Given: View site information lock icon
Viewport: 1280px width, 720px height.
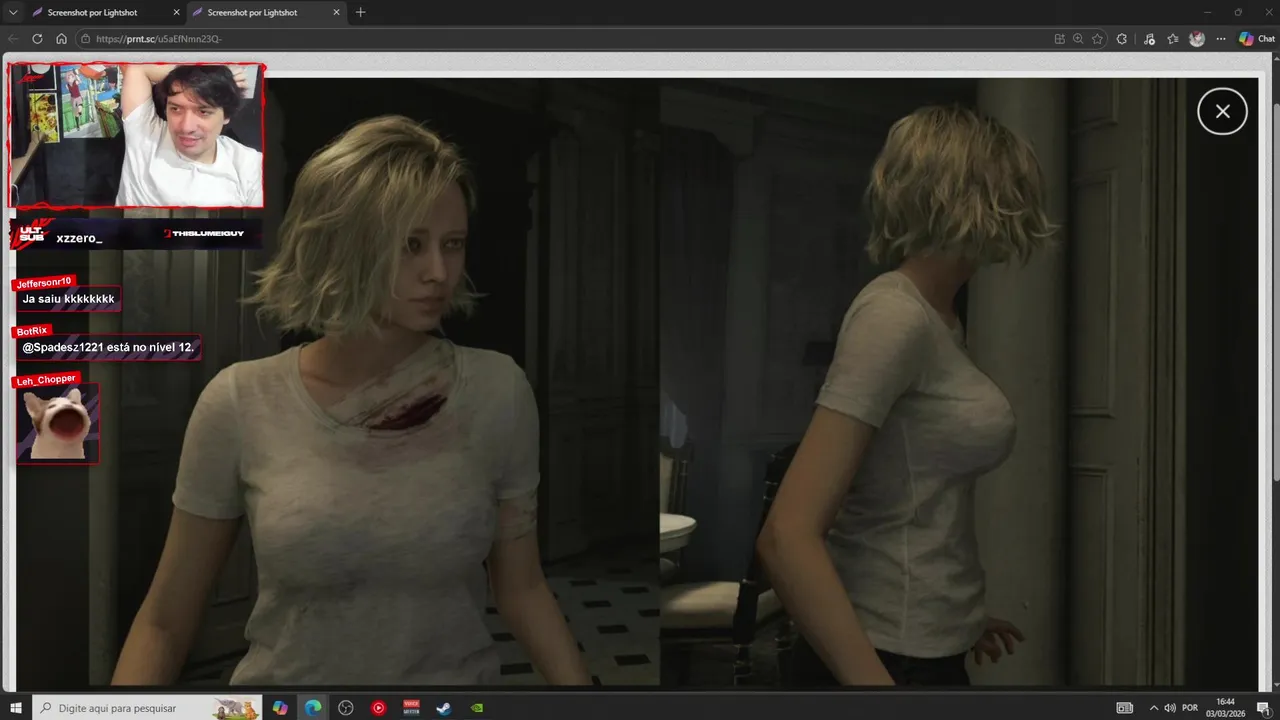Looking at the screenshot, I should pyautogui.click(x=87, y=39).
